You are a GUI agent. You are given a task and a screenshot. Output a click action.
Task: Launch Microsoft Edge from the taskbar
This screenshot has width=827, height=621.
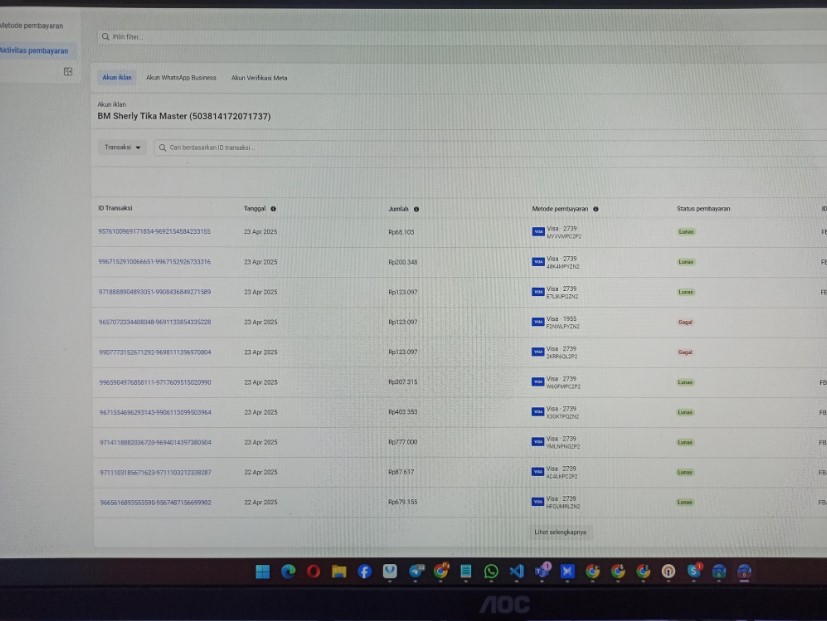coord(288,571)
